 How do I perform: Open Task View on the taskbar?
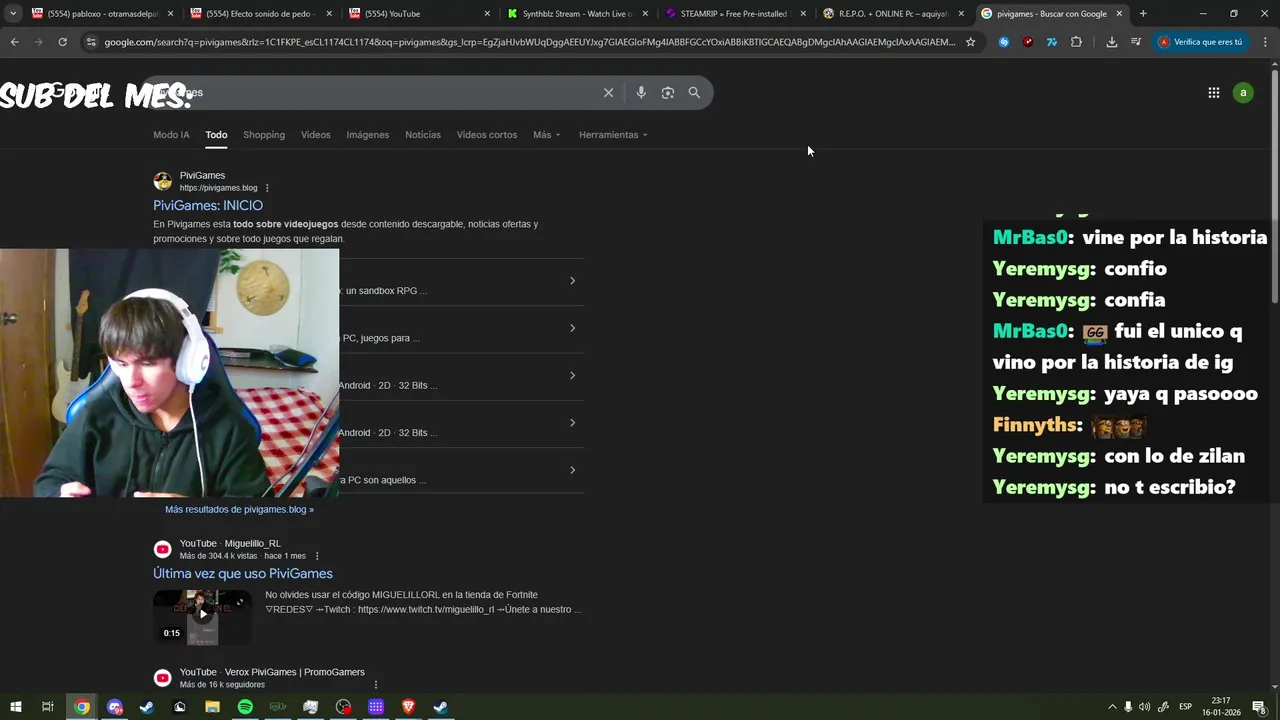click(x=47, y=707)
